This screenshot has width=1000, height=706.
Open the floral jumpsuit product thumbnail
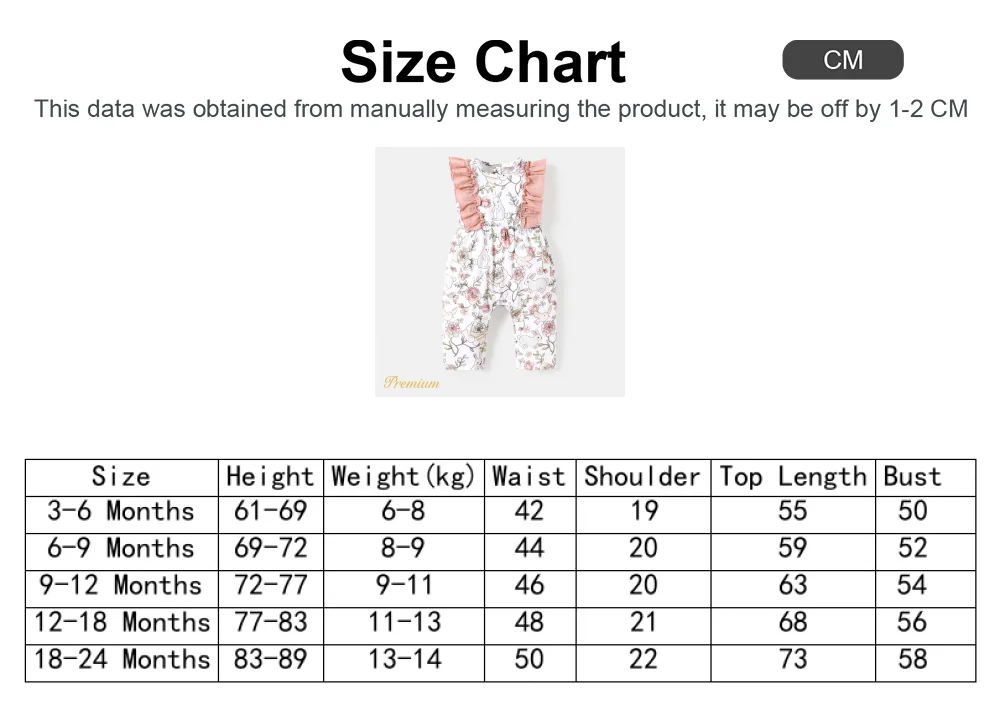point(500,272)
